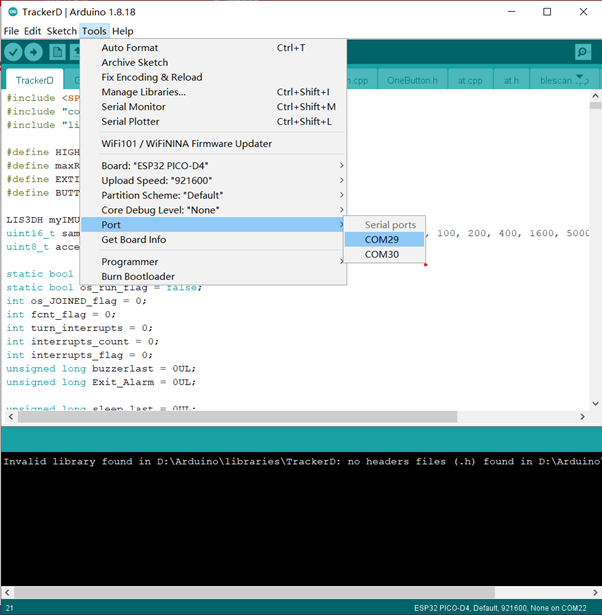Open Manage Libraries...
The image size is (602, 615).
pyautogui.click(x=213, y=92)
